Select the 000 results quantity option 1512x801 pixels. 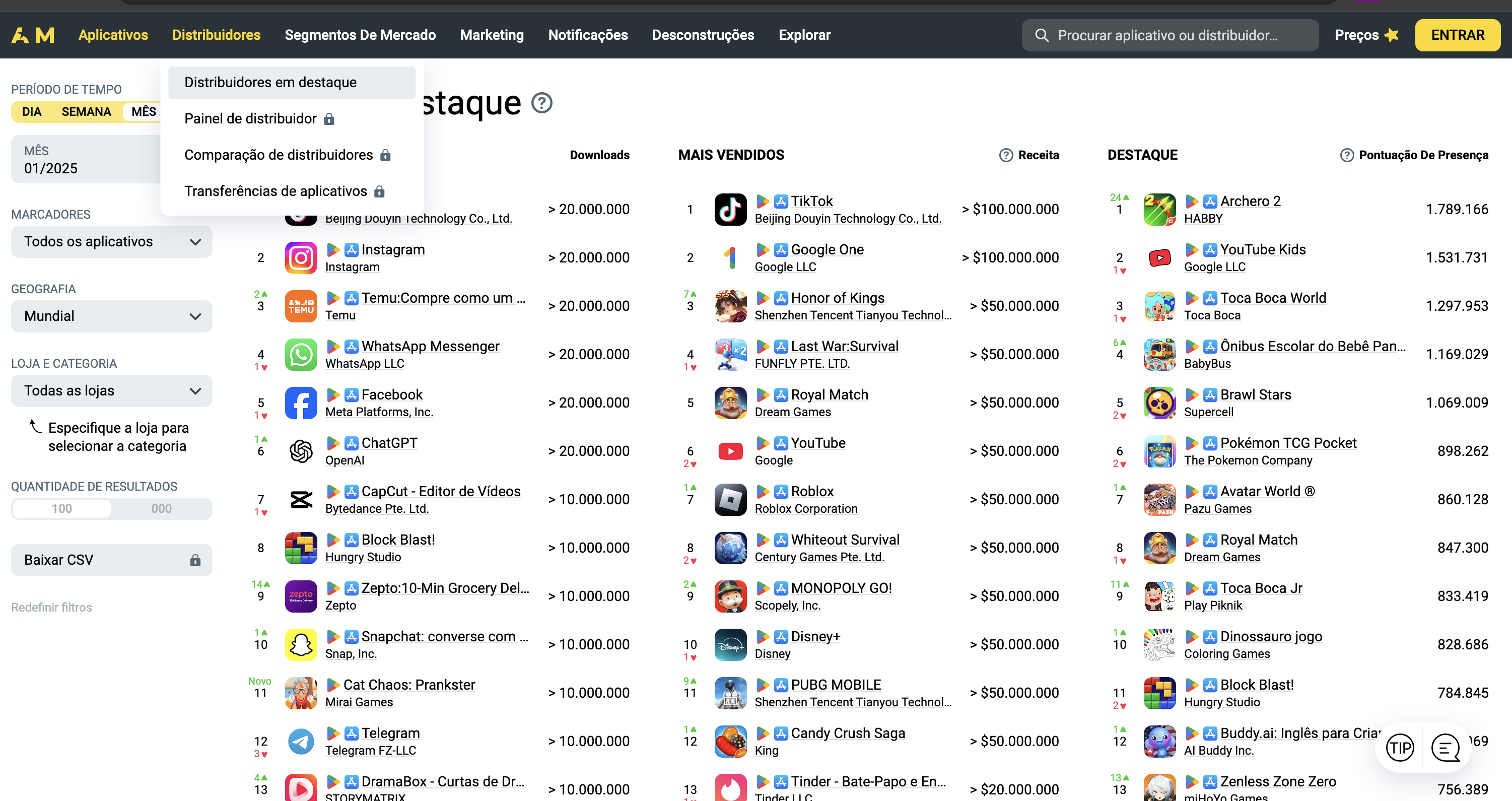[161, 508]
